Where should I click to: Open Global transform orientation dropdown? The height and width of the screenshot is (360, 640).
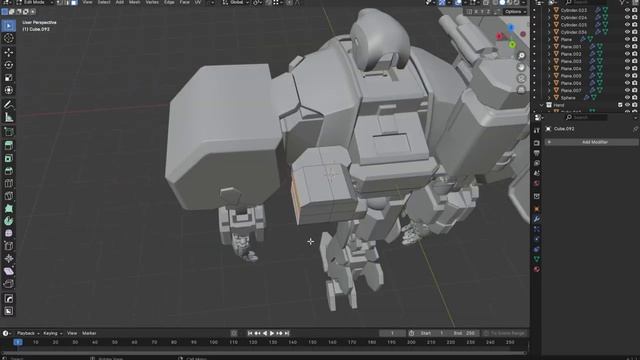click(236, 2)
